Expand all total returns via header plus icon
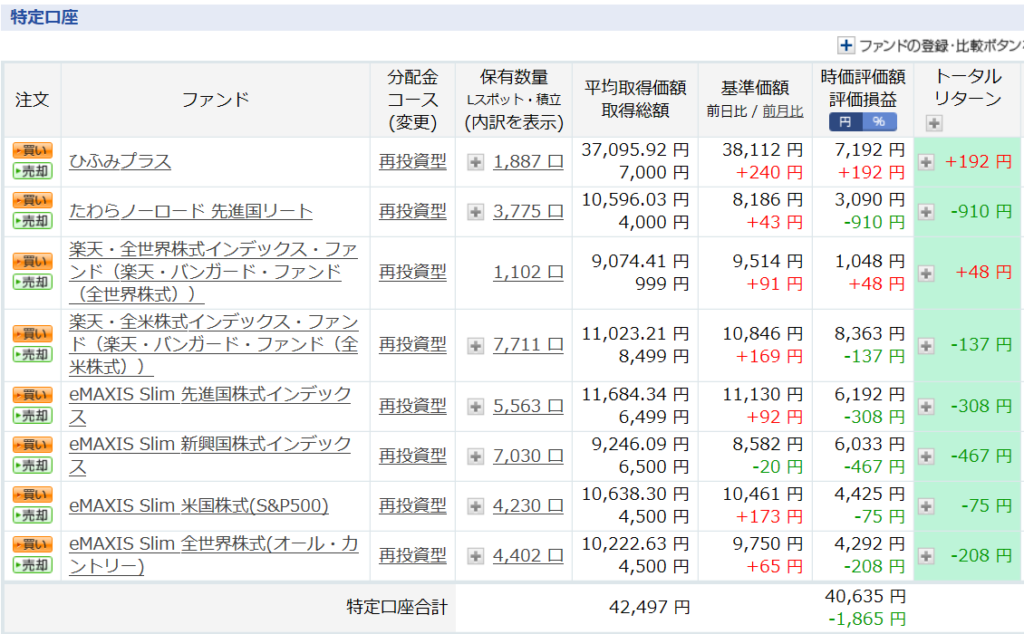 (x=934, y=123)
